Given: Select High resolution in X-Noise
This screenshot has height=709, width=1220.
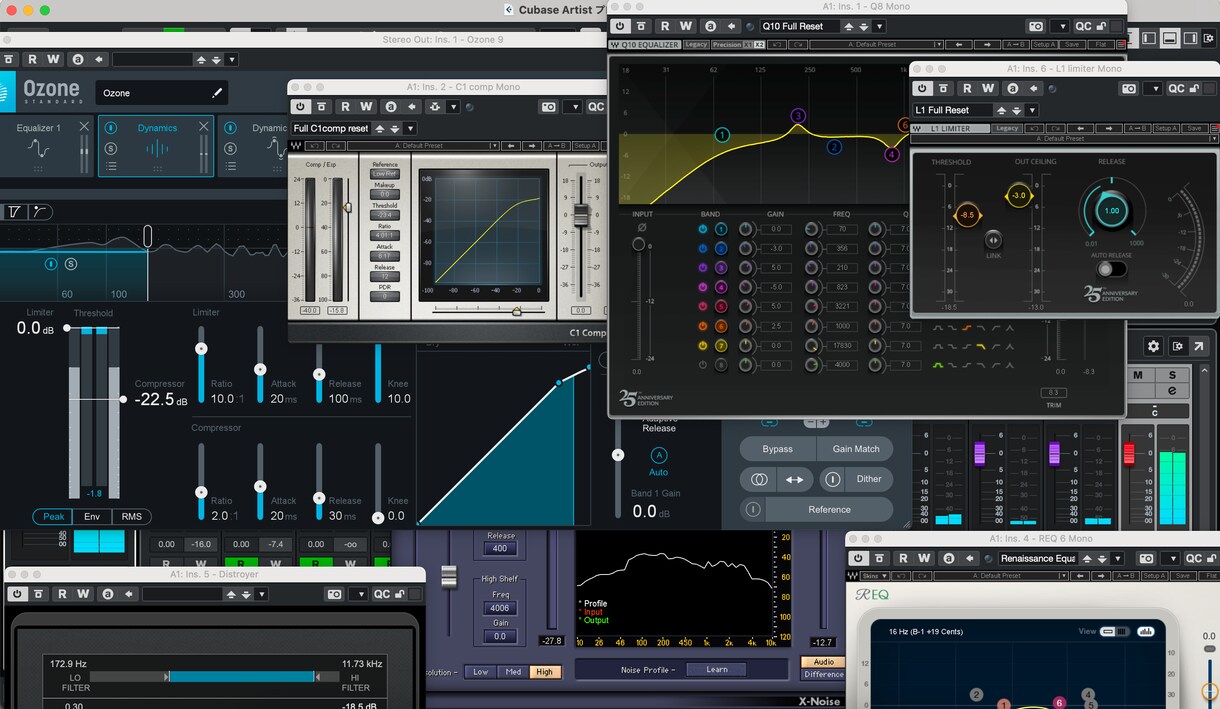Looking at the screenshot, I should 545,671.
